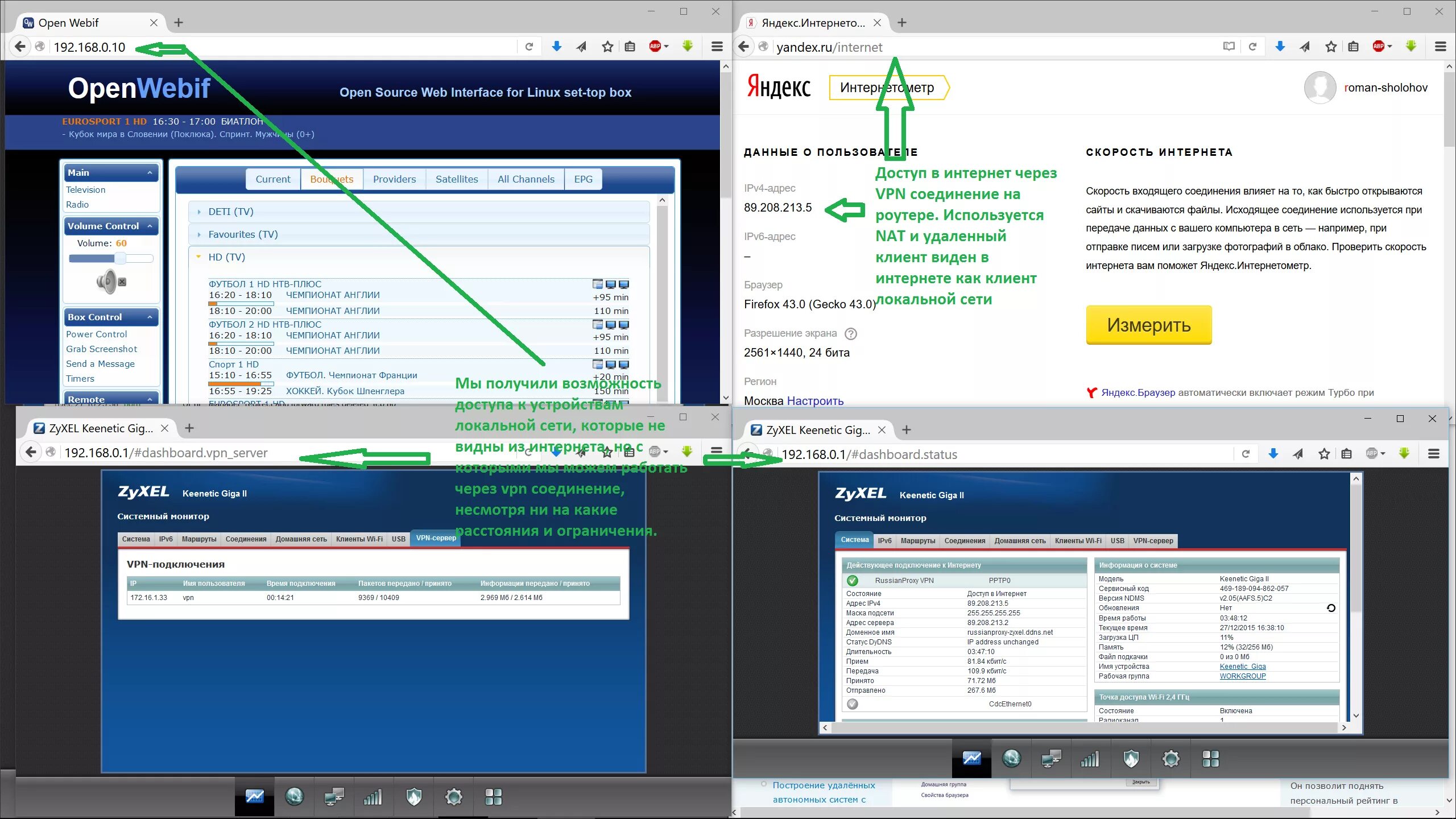This screenshot has width=1456, height=819.
Task: Click the VPN-сервер tab in ZyXEL dashboard
Action: 436,538
